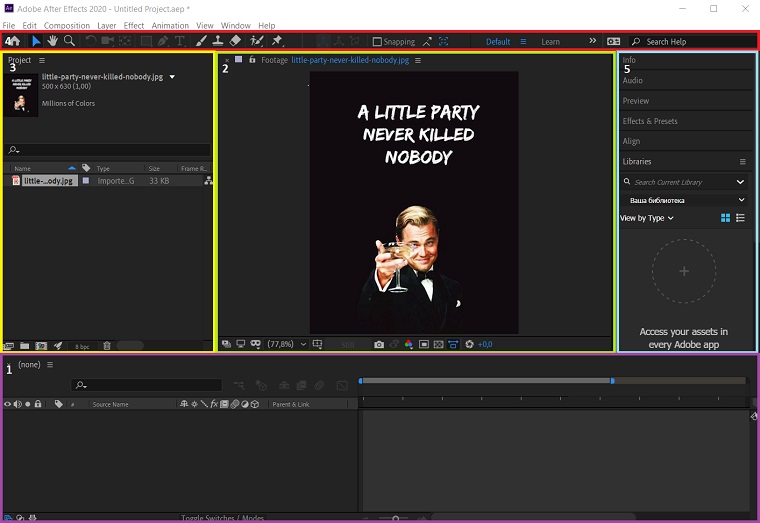Switch to the Learn workspace
Screen dimensions: 760x523
click(550, 42)
